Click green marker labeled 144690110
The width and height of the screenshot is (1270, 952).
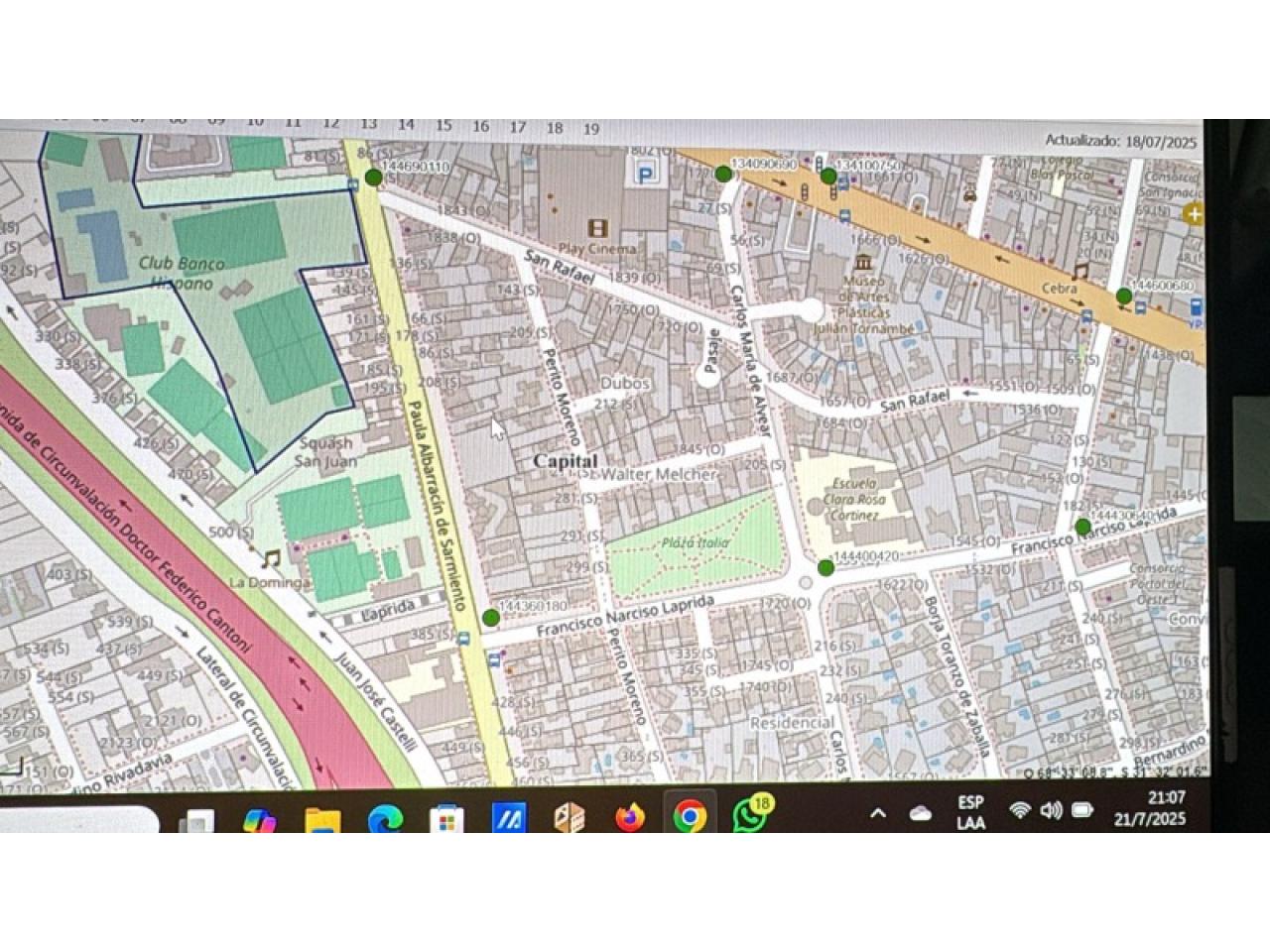pos(374,178)
